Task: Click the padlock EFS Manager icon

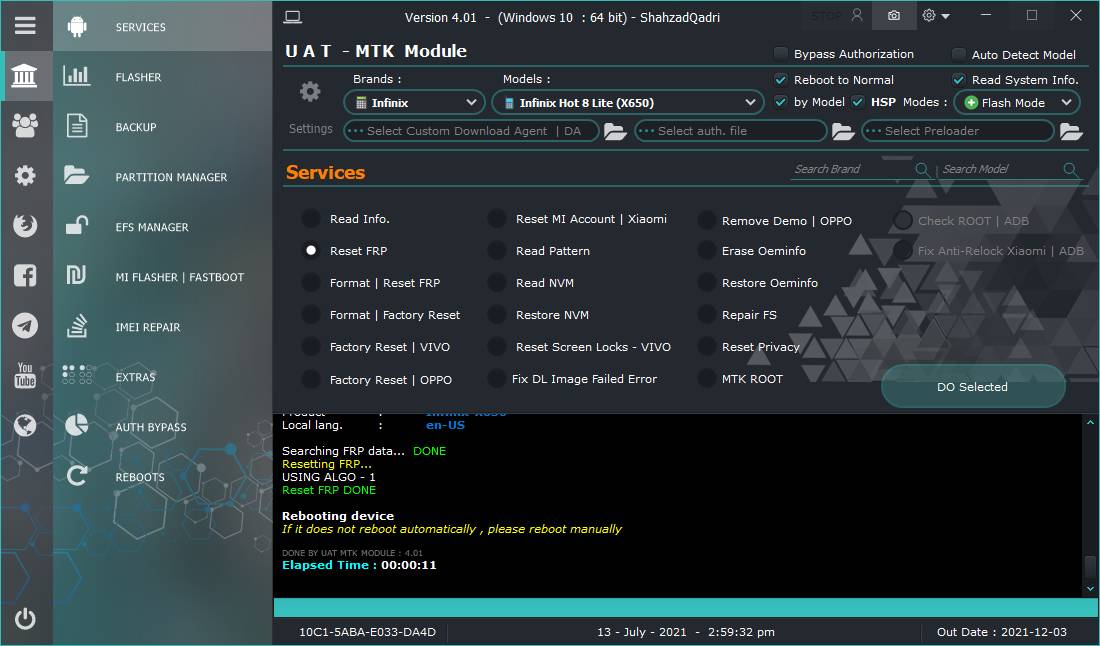Action: [76, 225]
